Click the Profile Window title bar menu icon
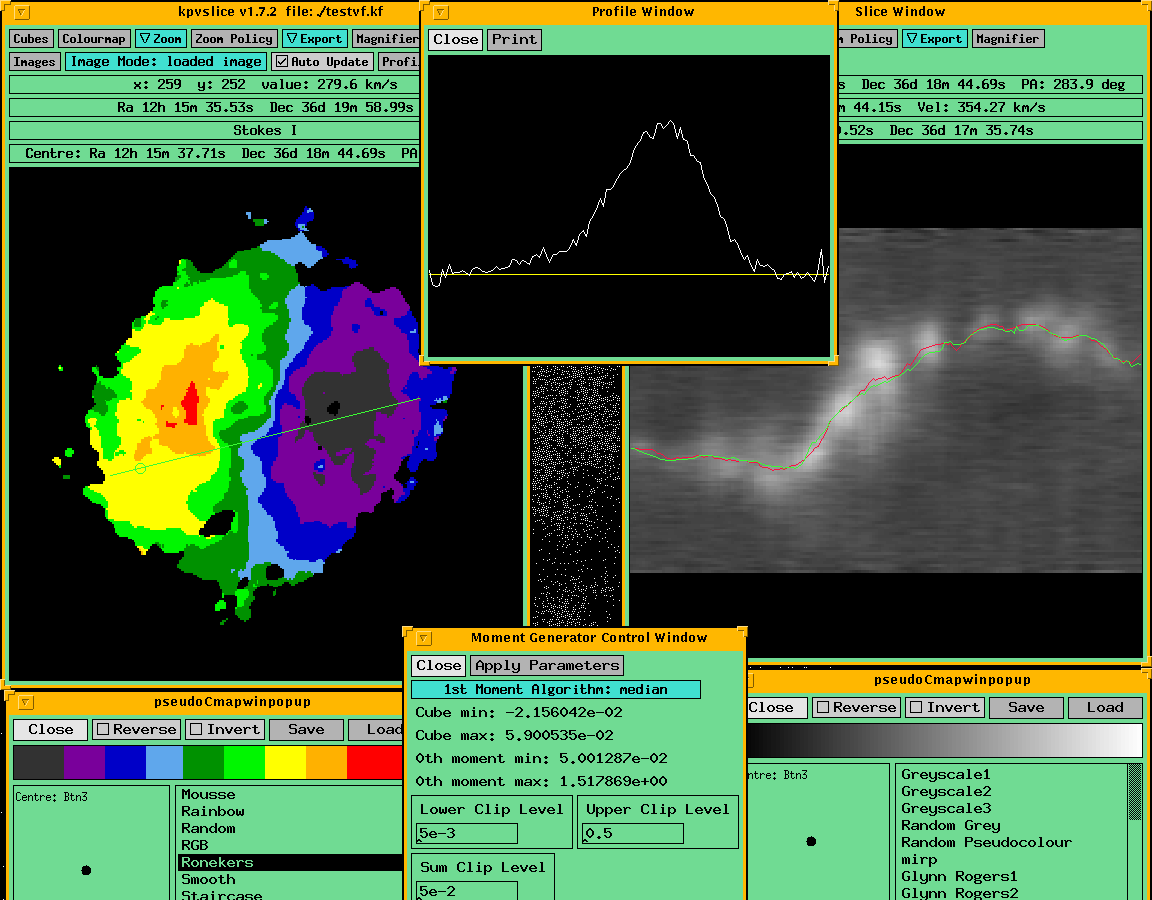 click(x=440, y=13)
